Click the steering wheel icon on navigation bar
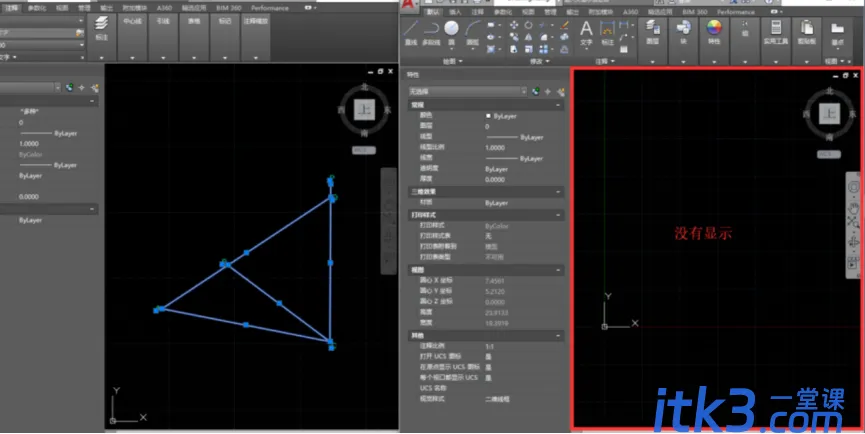This screenshot has height=434, width=865. point(854,187)
